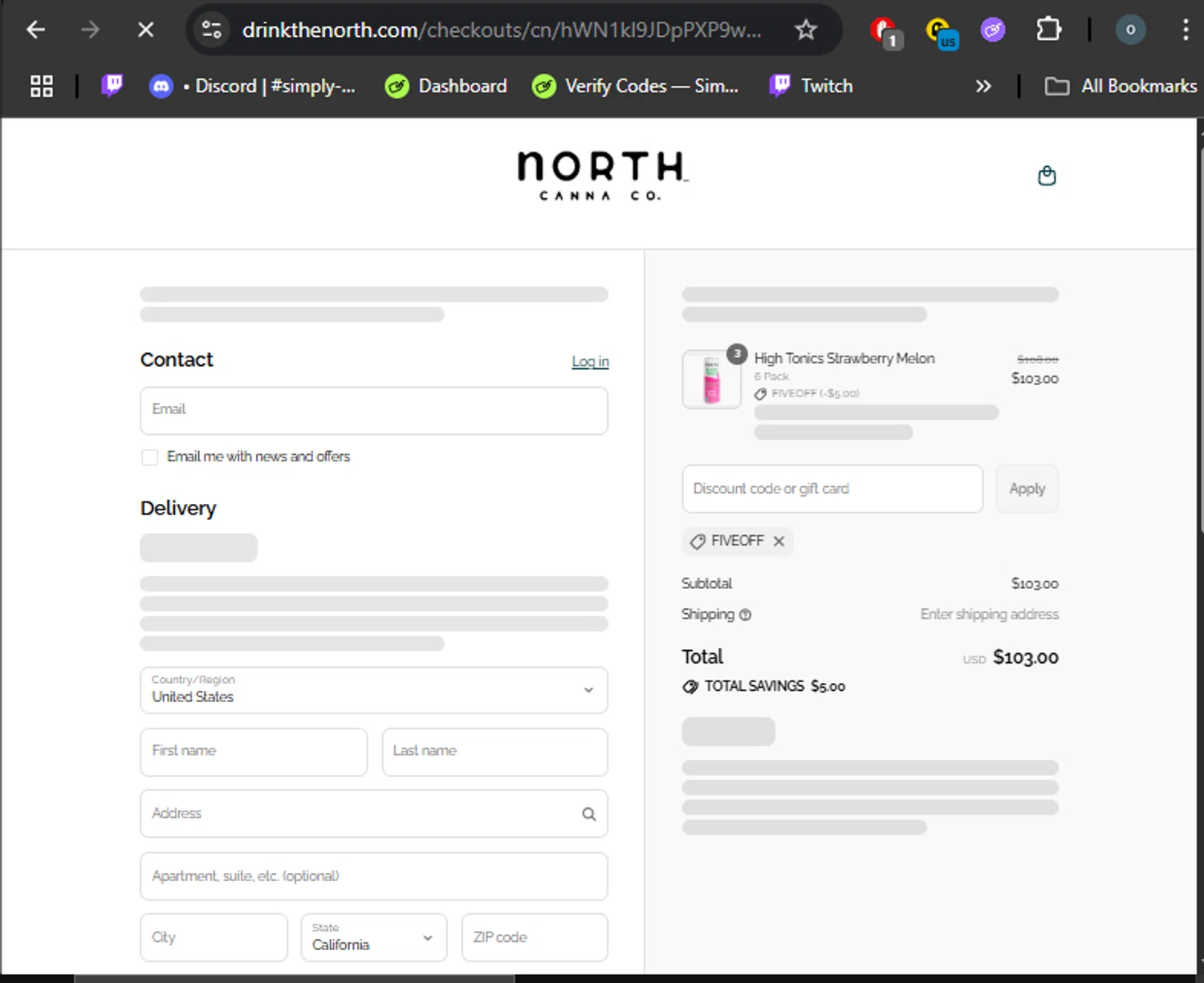Focus the ZIP code field
The image size is (1204, 983).
[535, 937]
